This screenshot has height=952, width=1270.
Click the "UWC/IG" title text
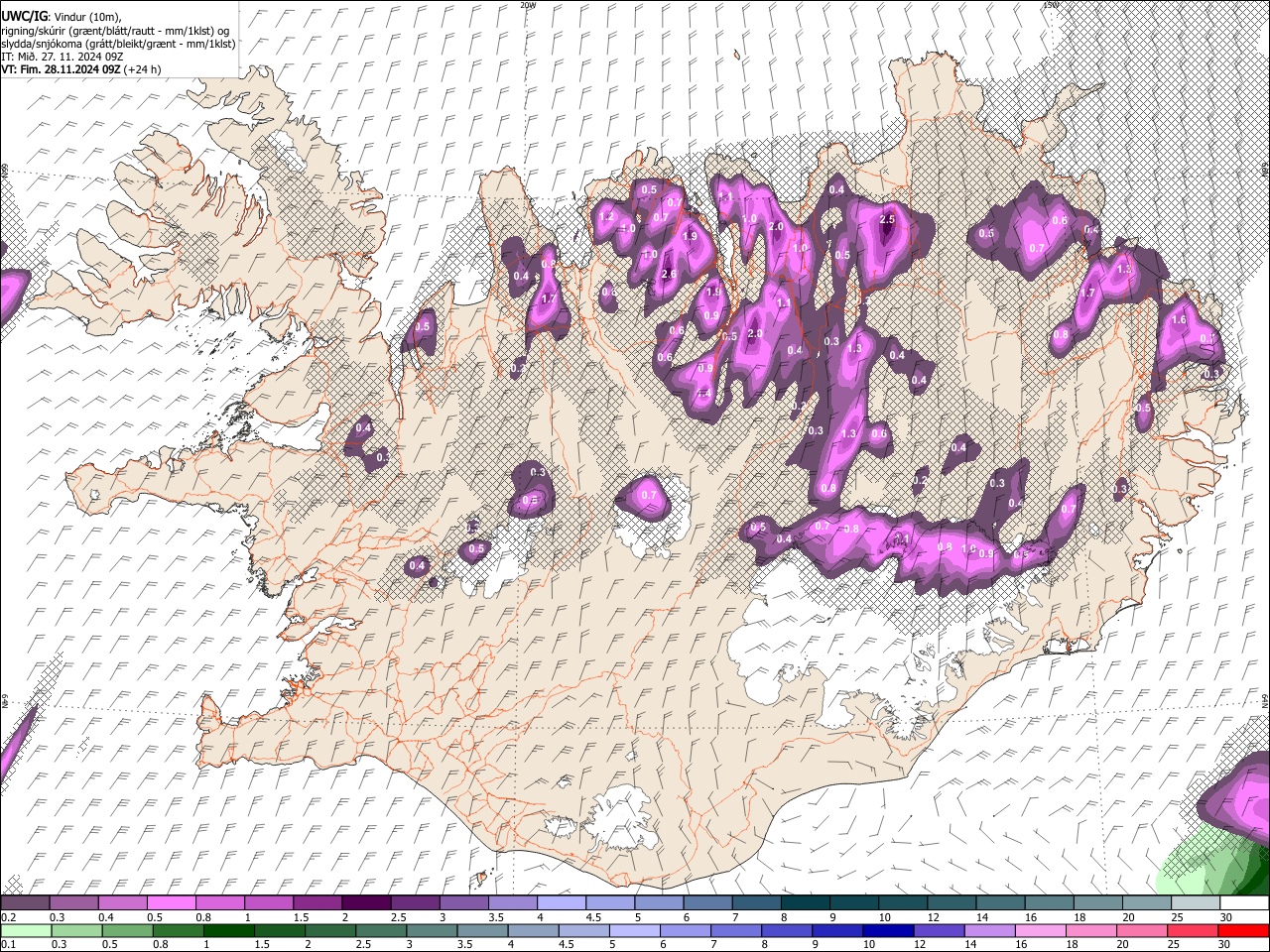24,17
